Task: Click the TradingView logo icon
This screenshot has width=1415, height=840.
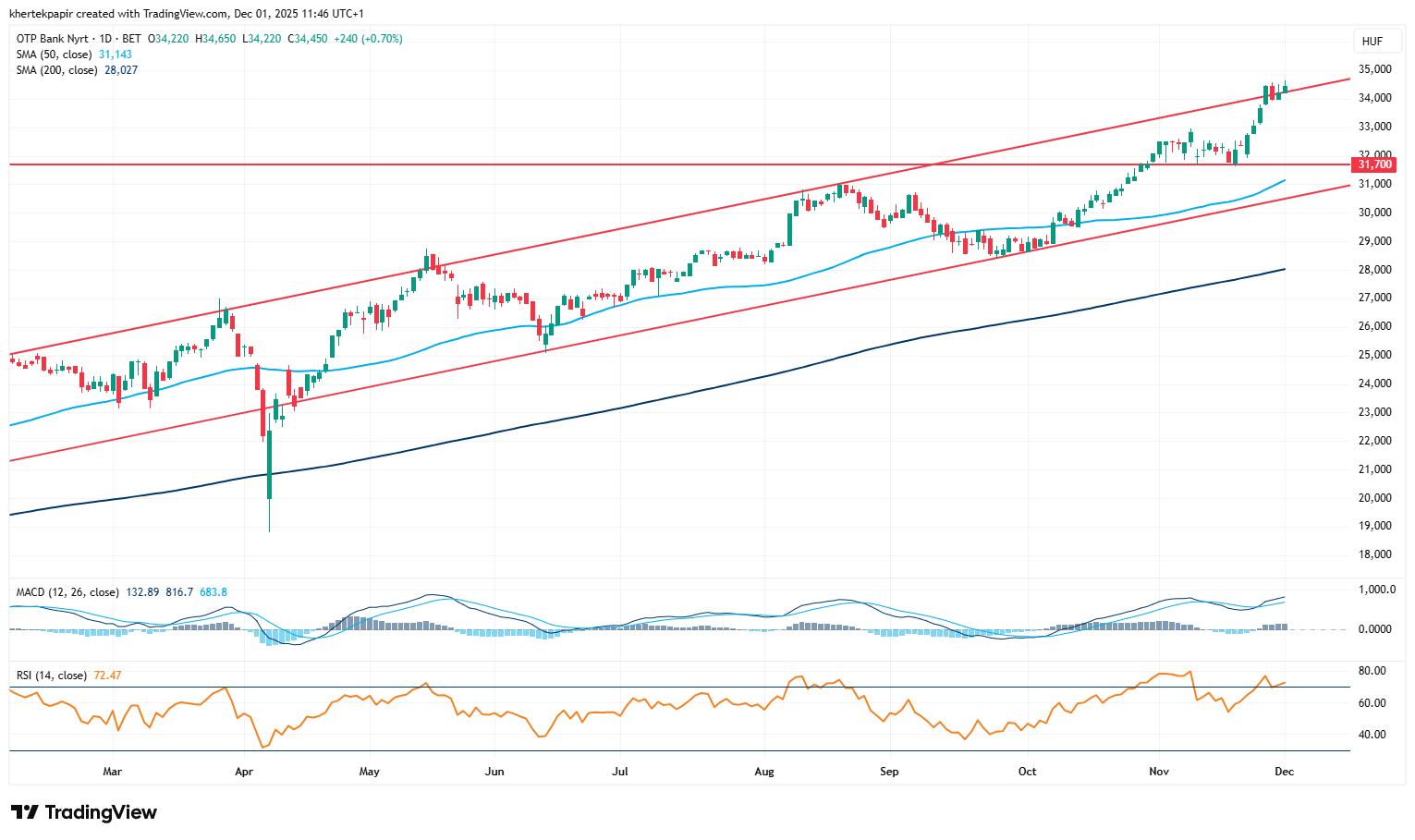Action: click(x=25, y=812)
